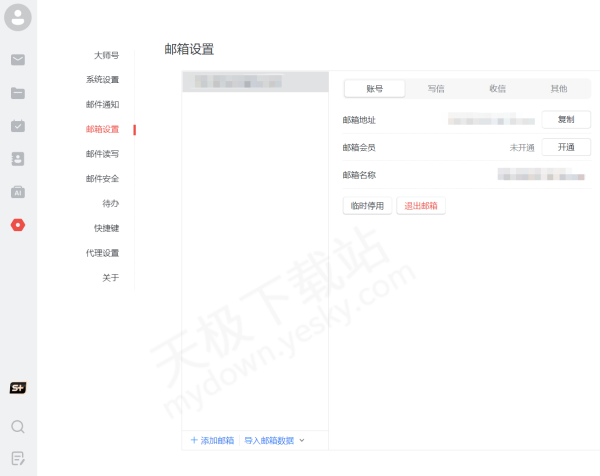Viewport: 600px width, 476px height.
Task: Open the contacts icon in sidebar
Action: (18, 159)
